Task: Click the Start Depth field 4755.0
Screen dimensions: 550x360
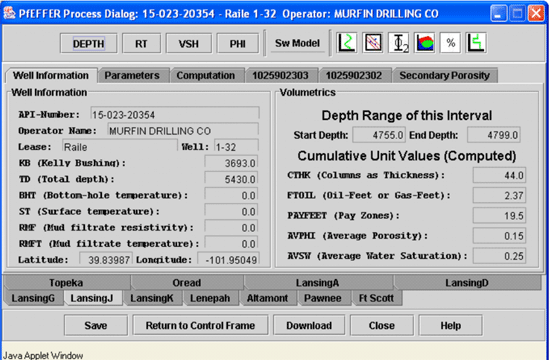Action: (379, 135)
